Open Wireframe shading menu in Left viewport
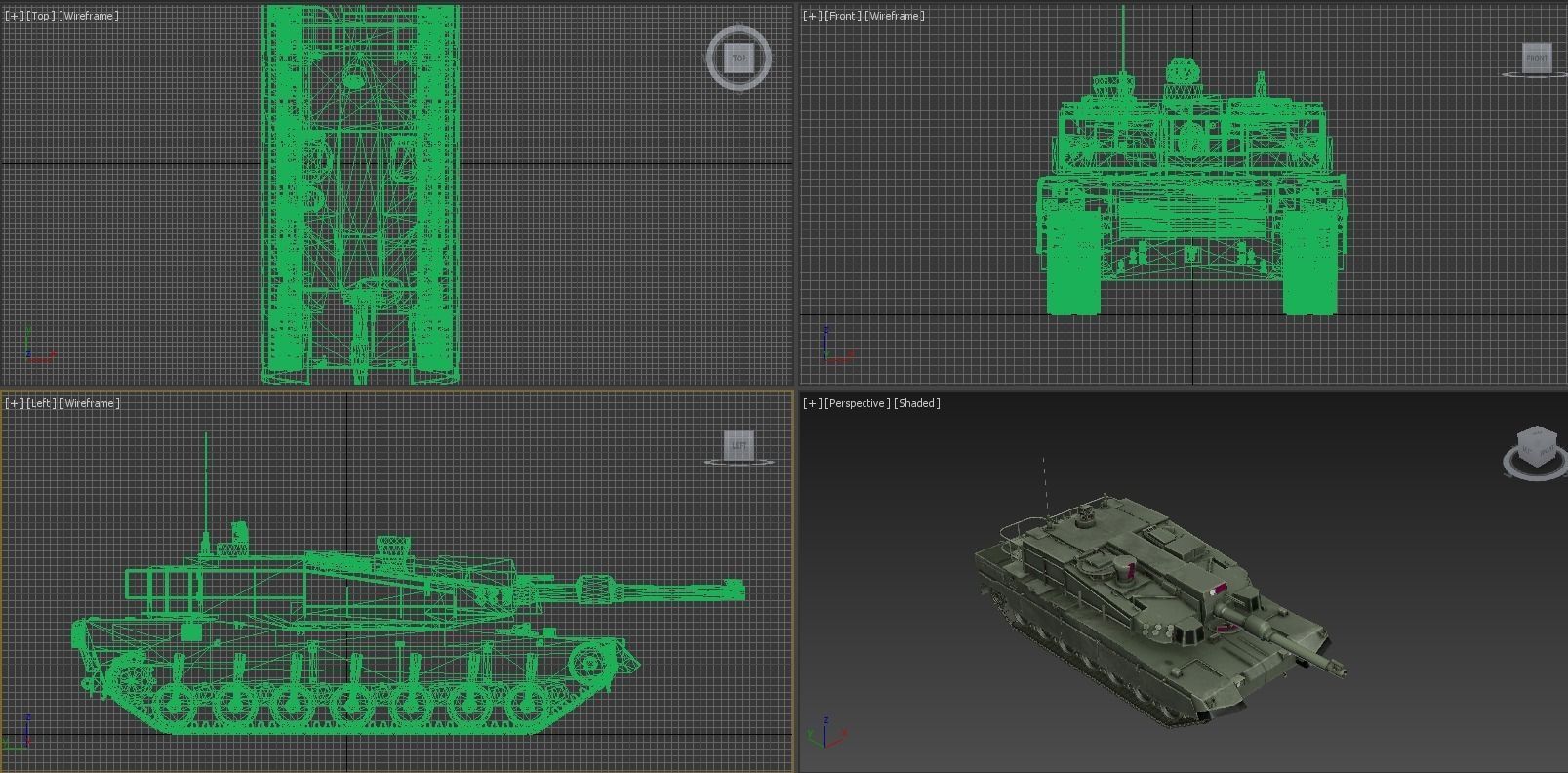 90,403
